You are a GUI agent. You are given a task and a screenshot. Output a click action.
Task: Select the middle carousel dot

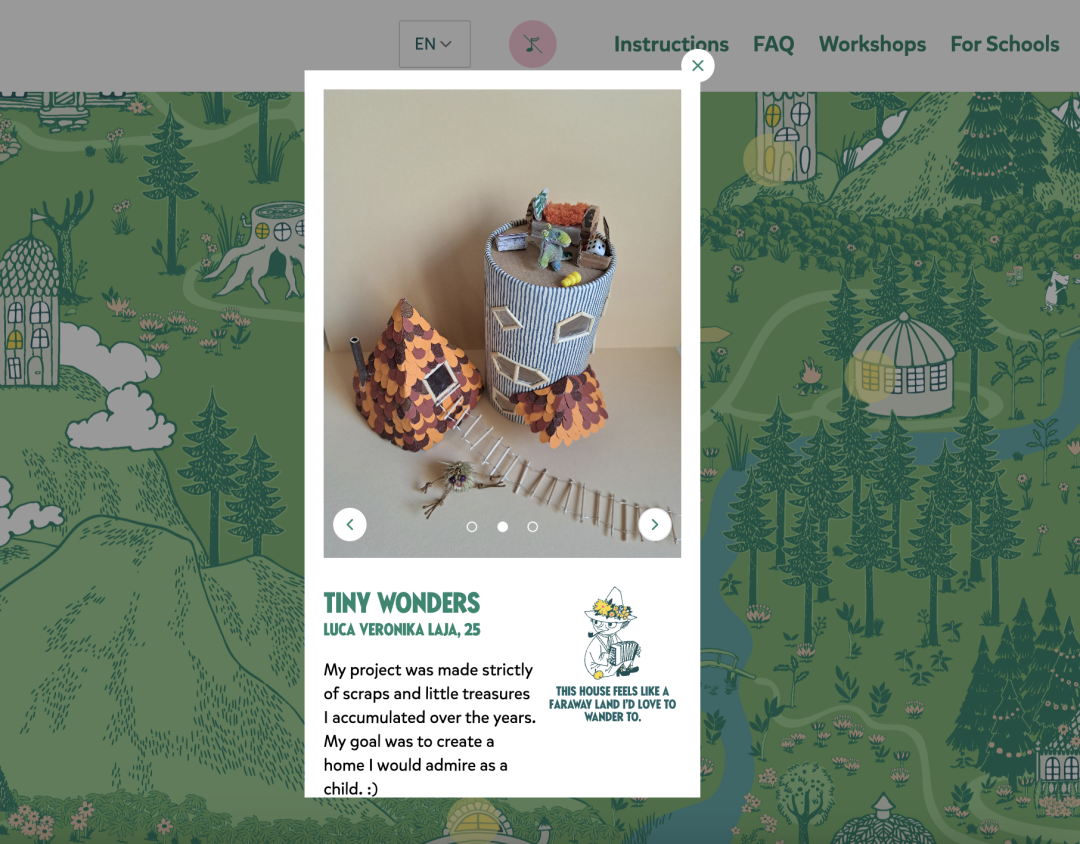(503, 527)
